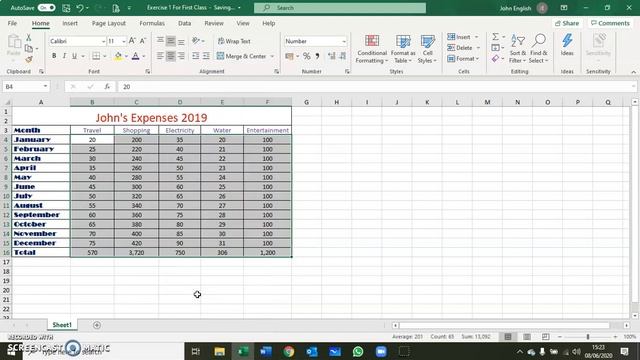Open the Merge & Center dropdown arrow
The height and width of the screenshot is (360, 640).
coord(272,56)
